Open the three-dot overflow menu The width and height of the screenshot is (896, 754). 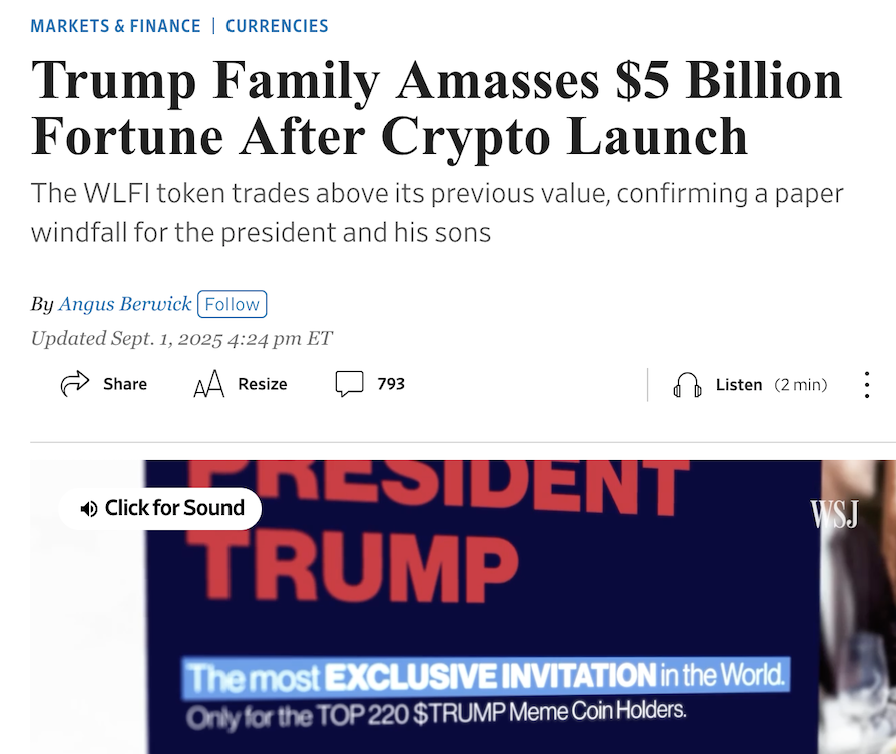866,383
